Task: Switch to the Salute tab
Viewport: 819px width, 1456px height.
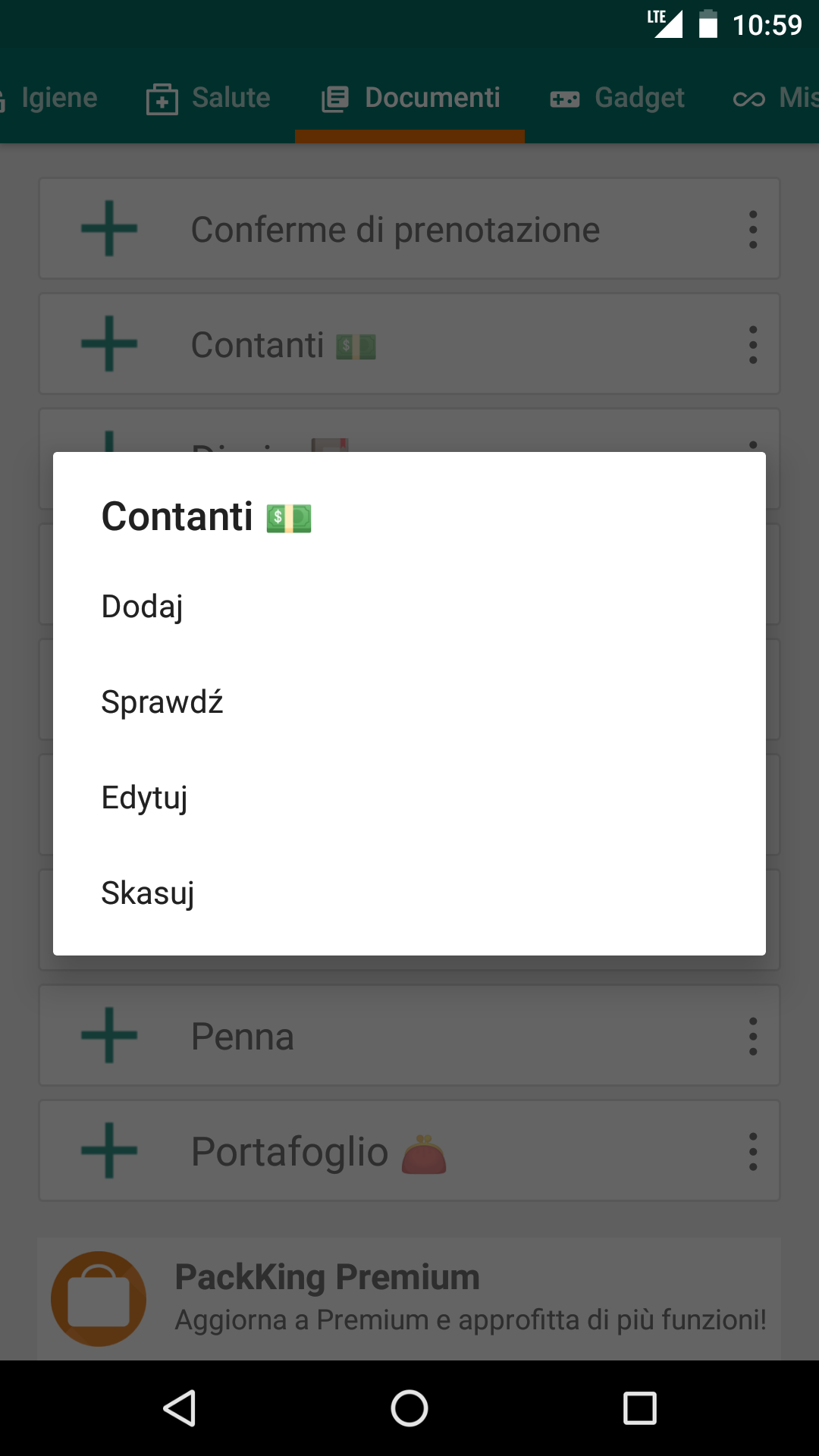Action: [209, 98]
